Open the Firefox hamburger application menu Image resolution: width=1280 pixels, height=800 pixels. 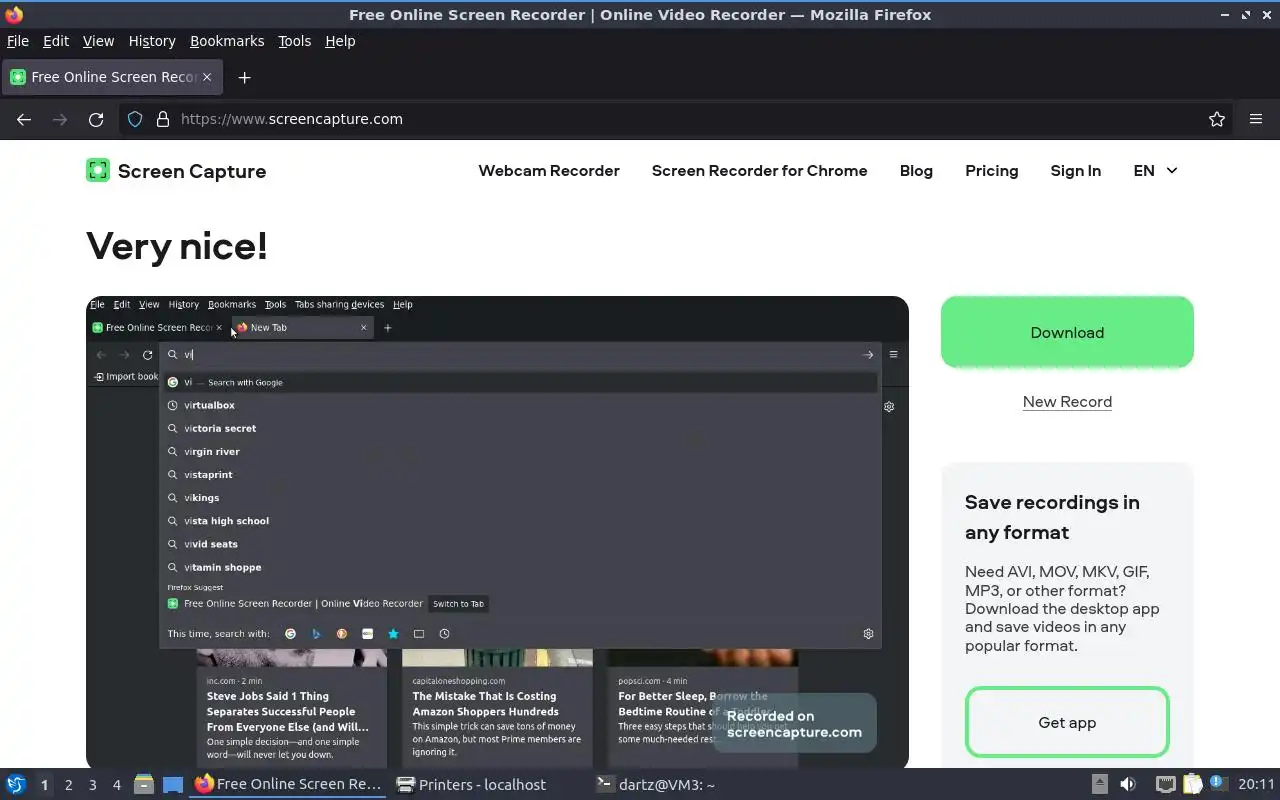(x=1256, y=119)
